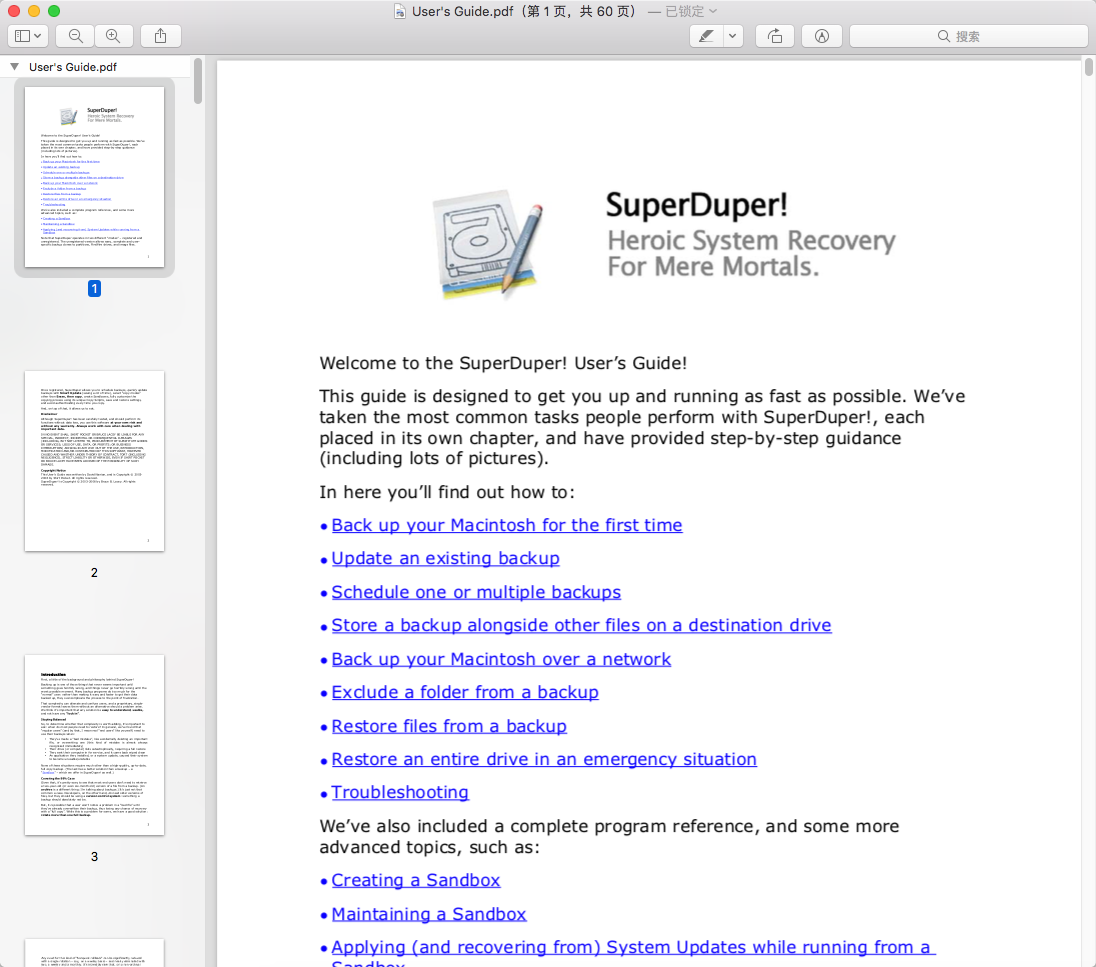Click the document proxy icon in title bar
The image size is (1096, 967).
click(400, 11)
